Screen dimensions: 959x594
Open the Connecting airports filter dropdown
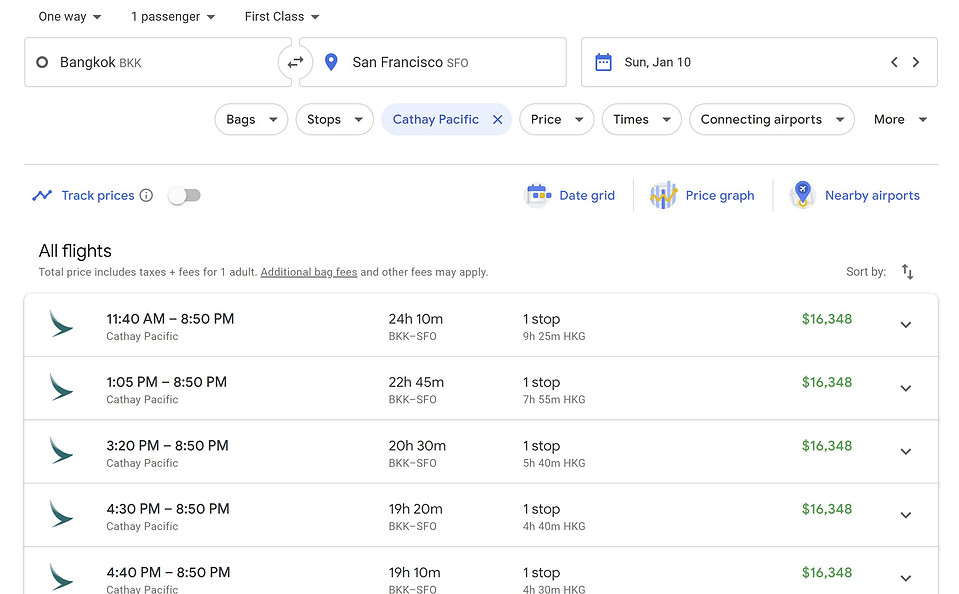tap(772, 119)
